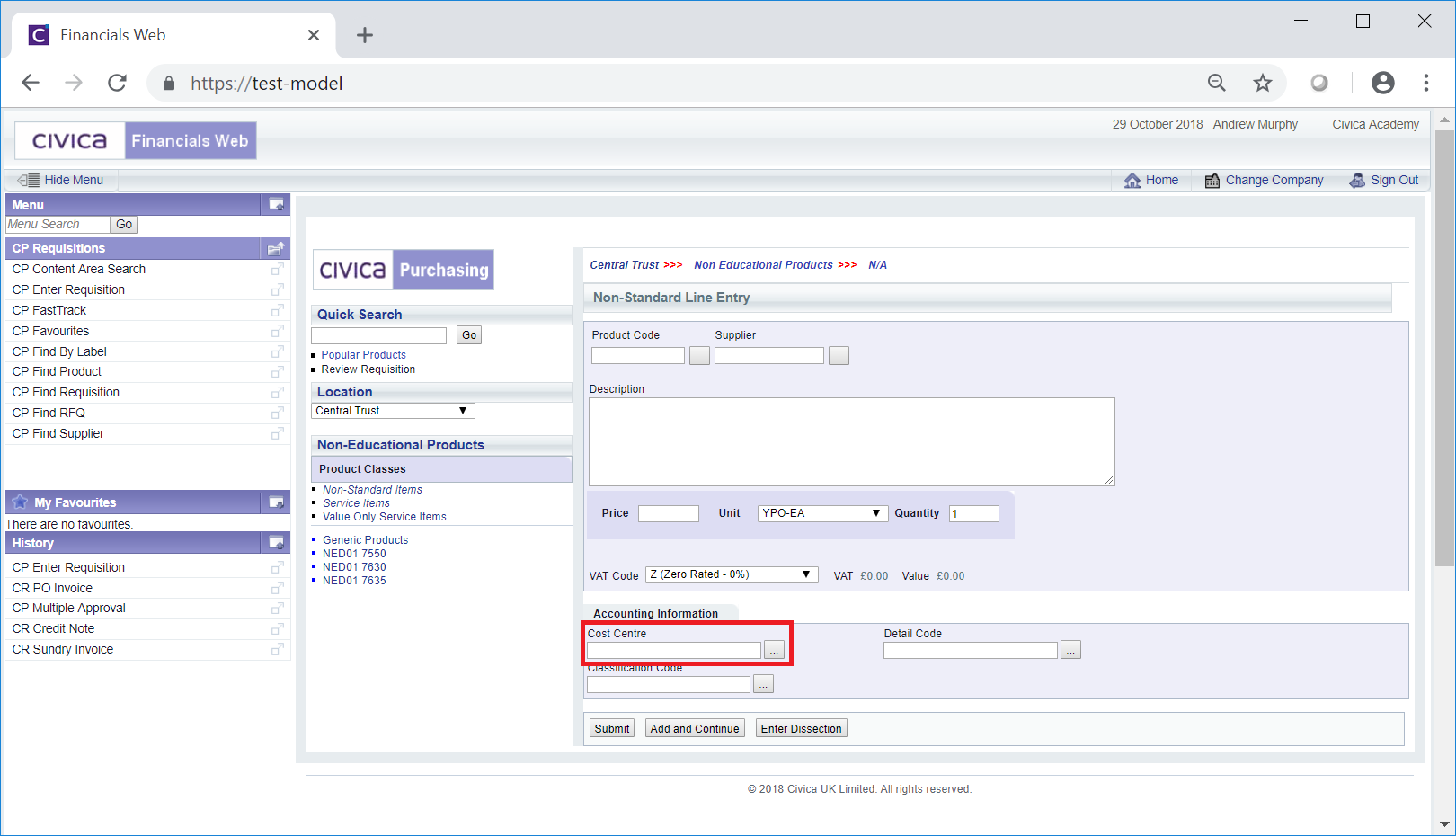This screenshot has height=836, width=1456.
Task: Open CP Favourites new window icon
Action: point(277,331)
